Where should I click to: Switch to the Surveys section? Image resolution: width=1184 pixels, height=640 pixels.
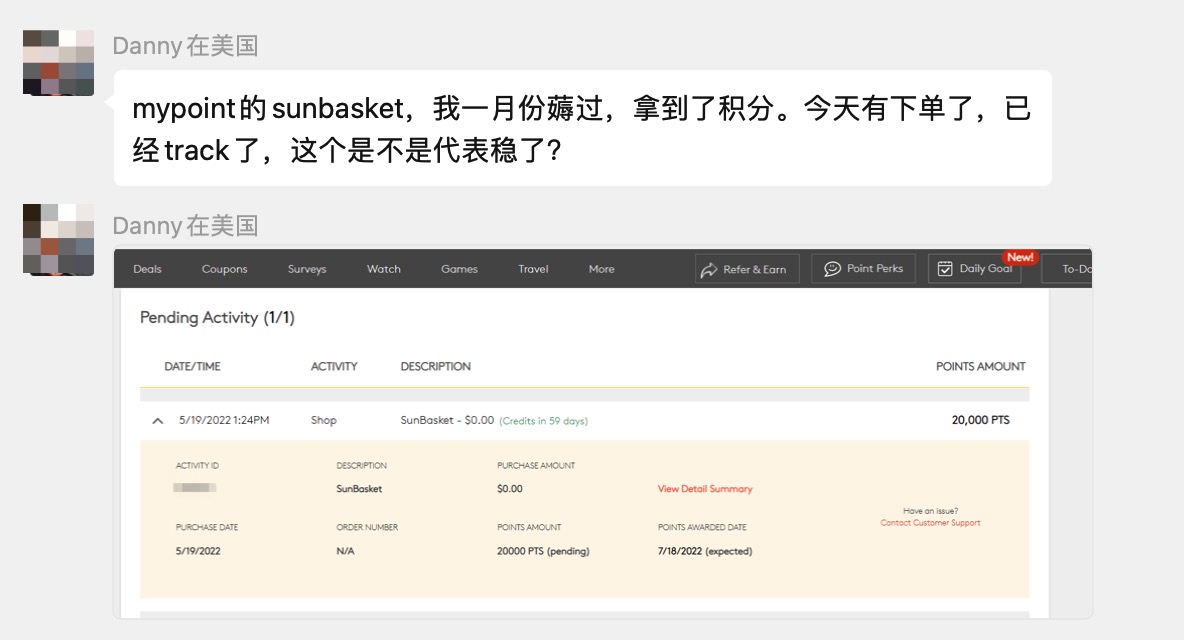tap(307, 269)
